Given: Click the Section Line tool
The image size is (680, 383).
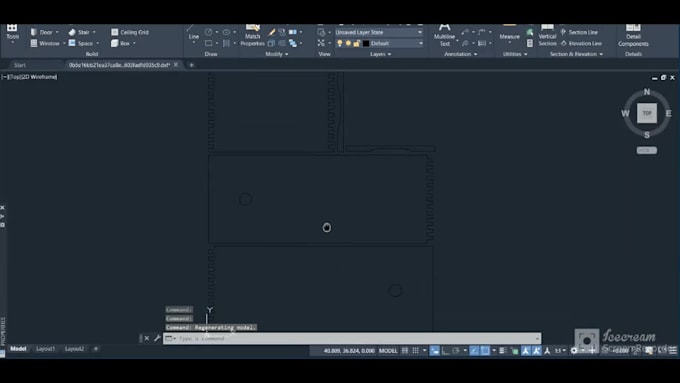Looking at the screenshot, I should 579,32.
